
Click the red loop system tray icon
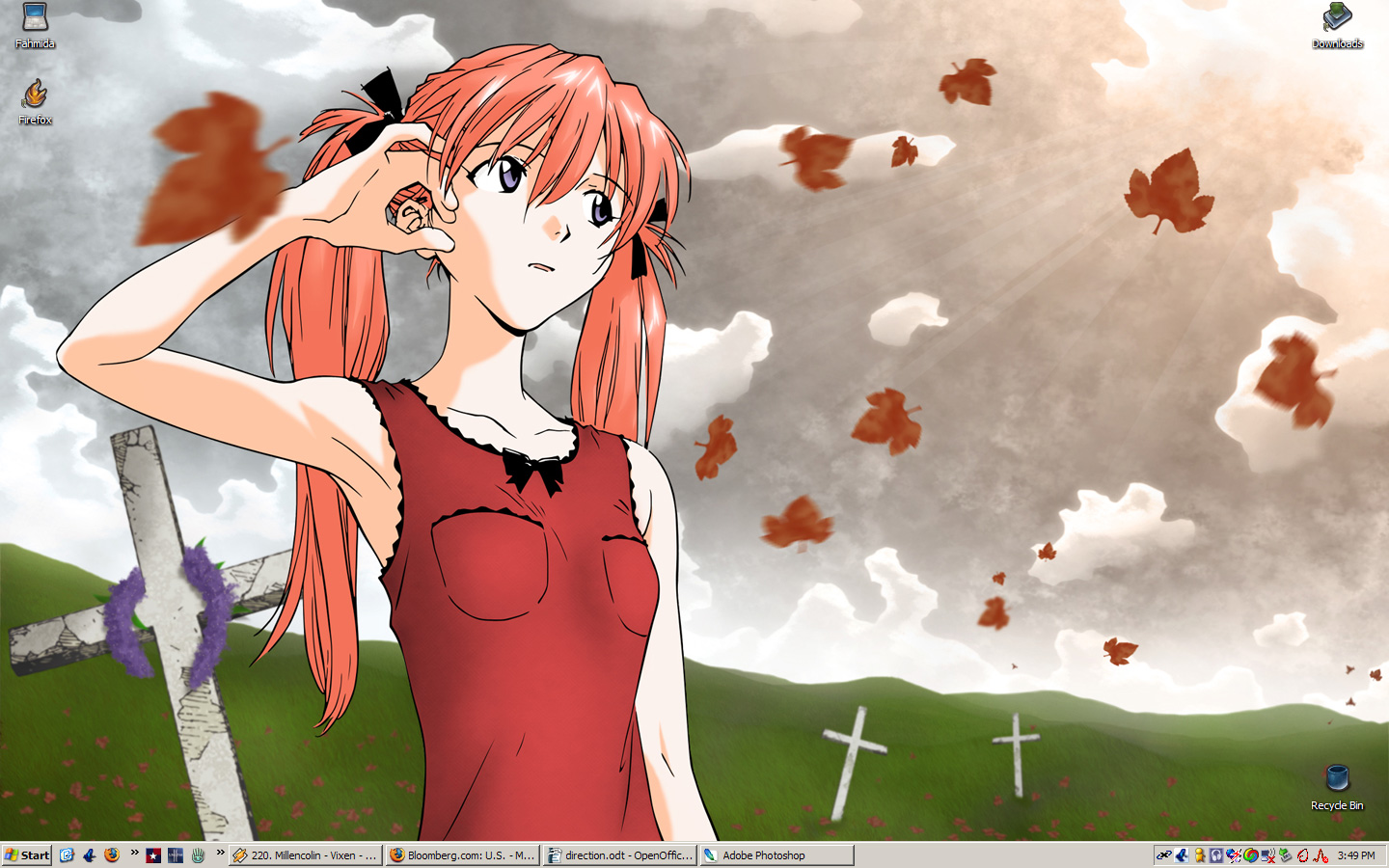tap(1303, 855)
